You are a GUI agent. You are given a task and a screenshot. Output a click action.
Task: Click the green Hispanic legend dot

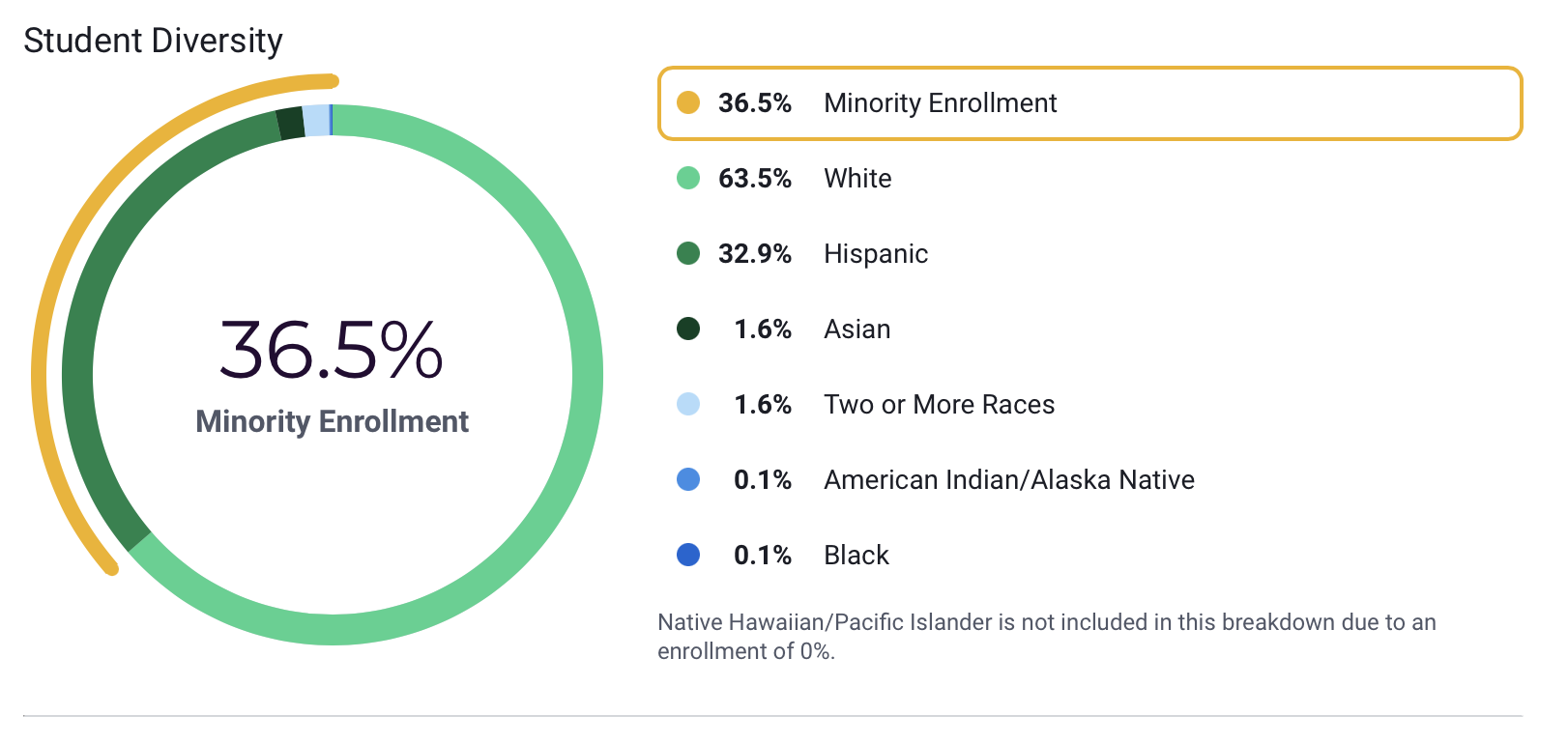[x=688, y=253]
